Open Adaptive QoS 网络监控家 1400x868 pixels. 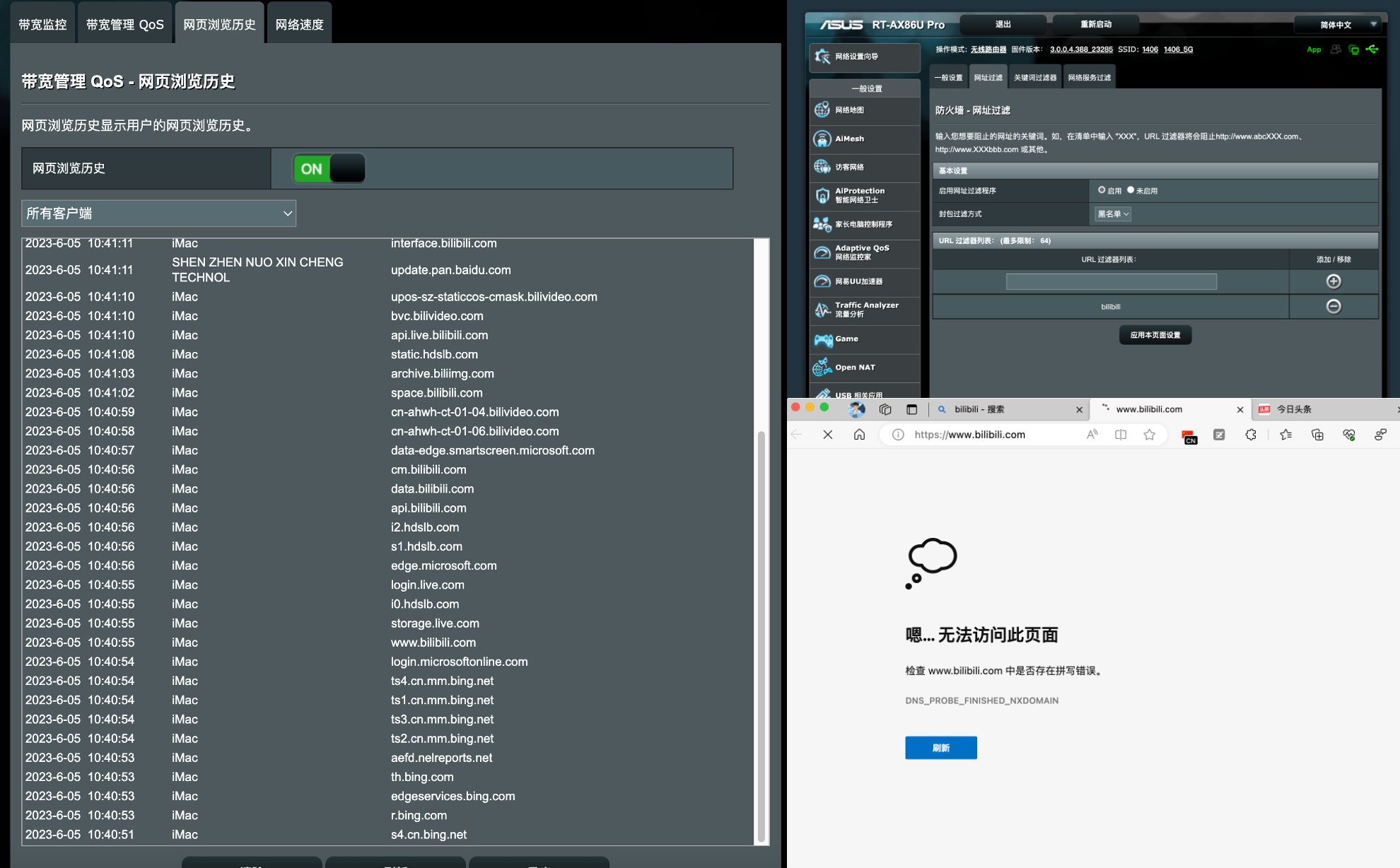pos(864,253)
